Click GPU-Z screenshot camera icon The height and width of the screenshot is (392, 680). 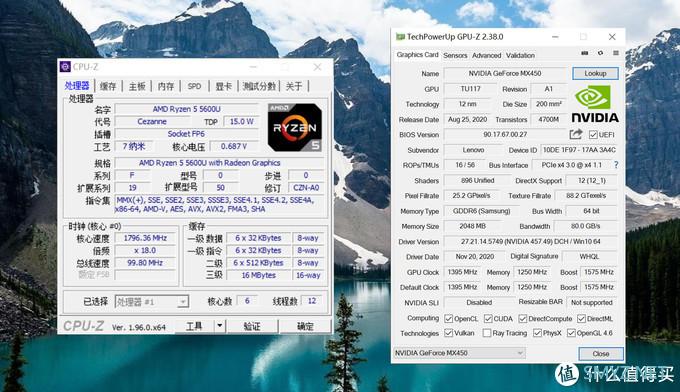pyautogui.click(x=585, y=53)
